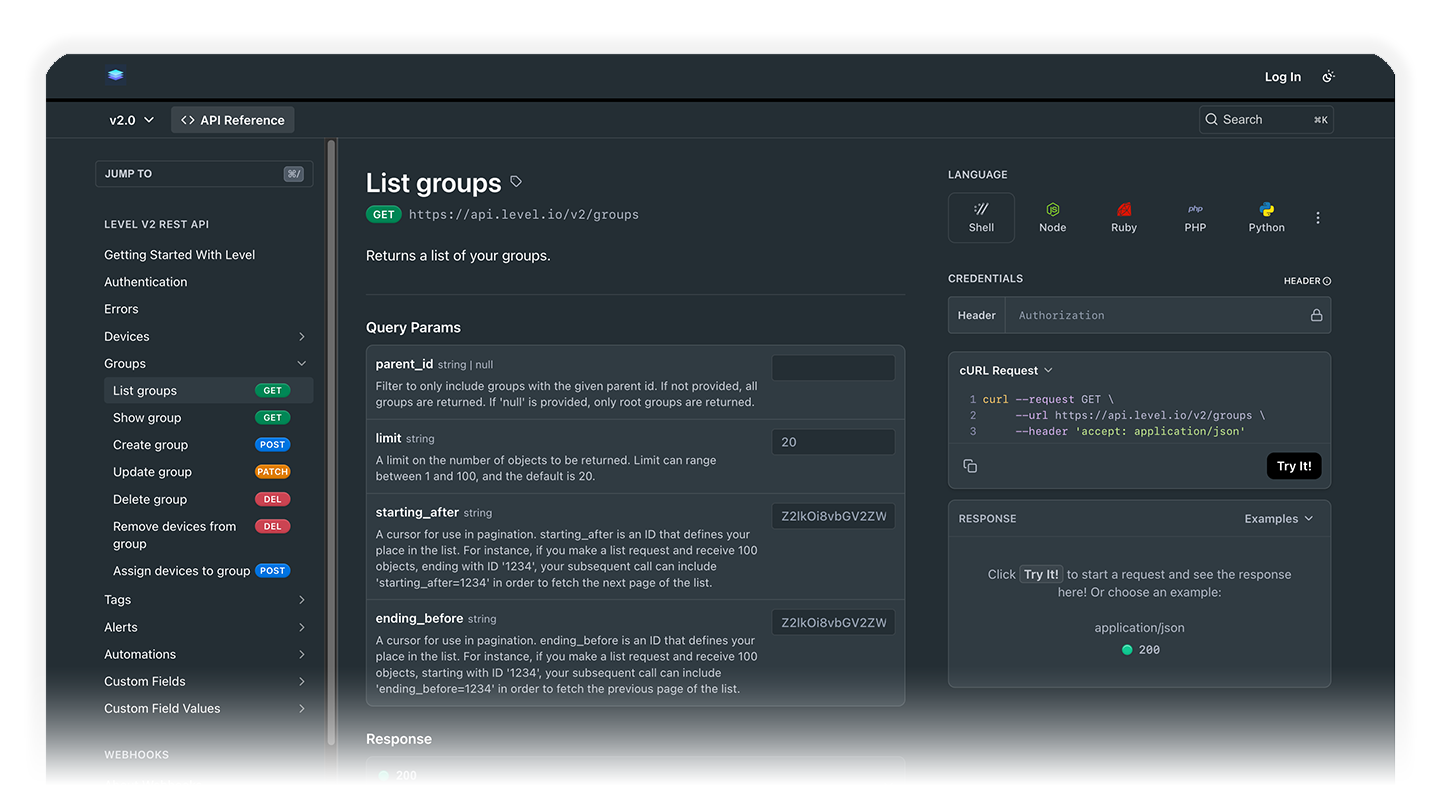
Task: Click the HEADER info icon
Action: coord(1327,281)
